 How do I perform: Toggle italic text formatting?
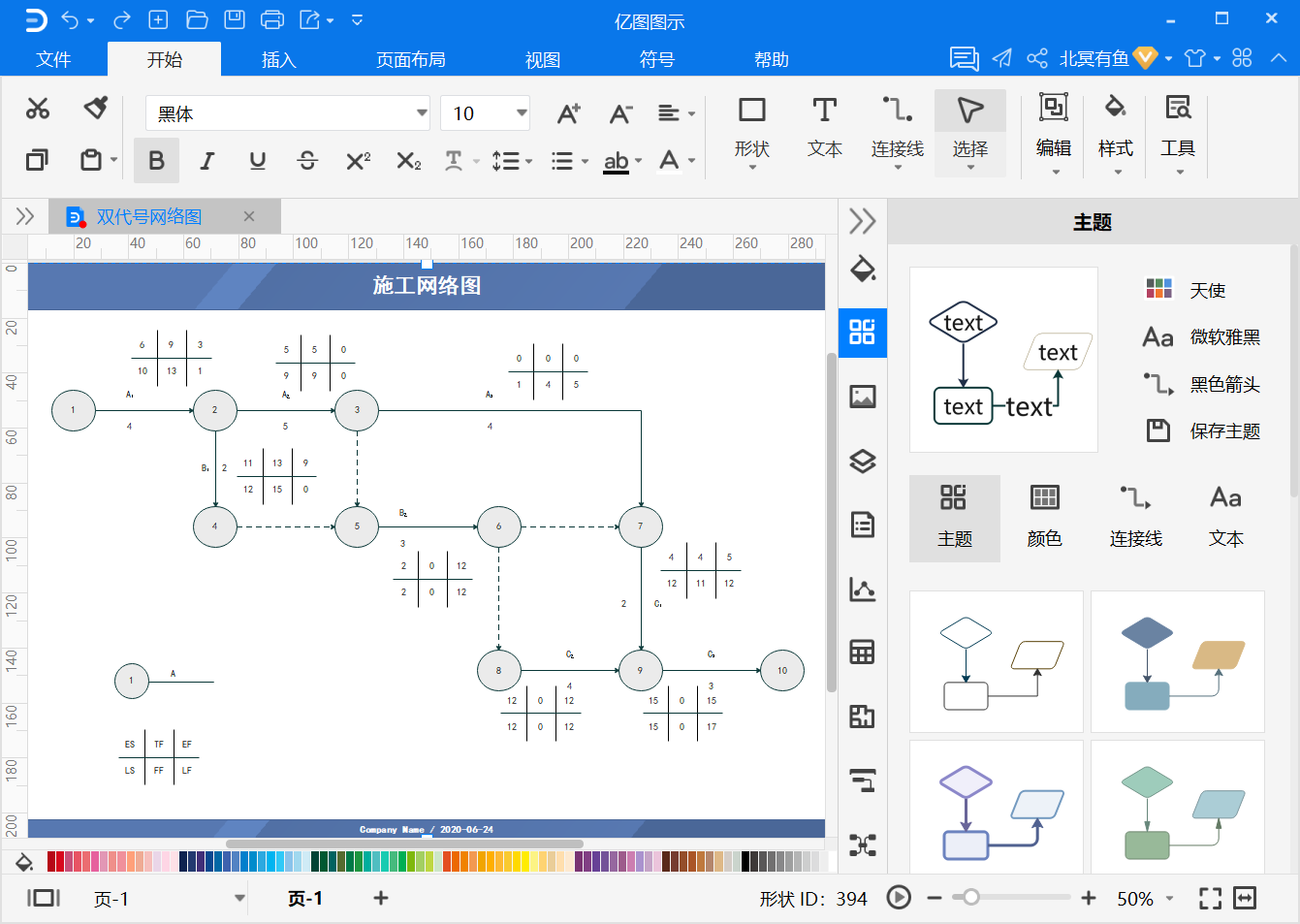point(206,161)
